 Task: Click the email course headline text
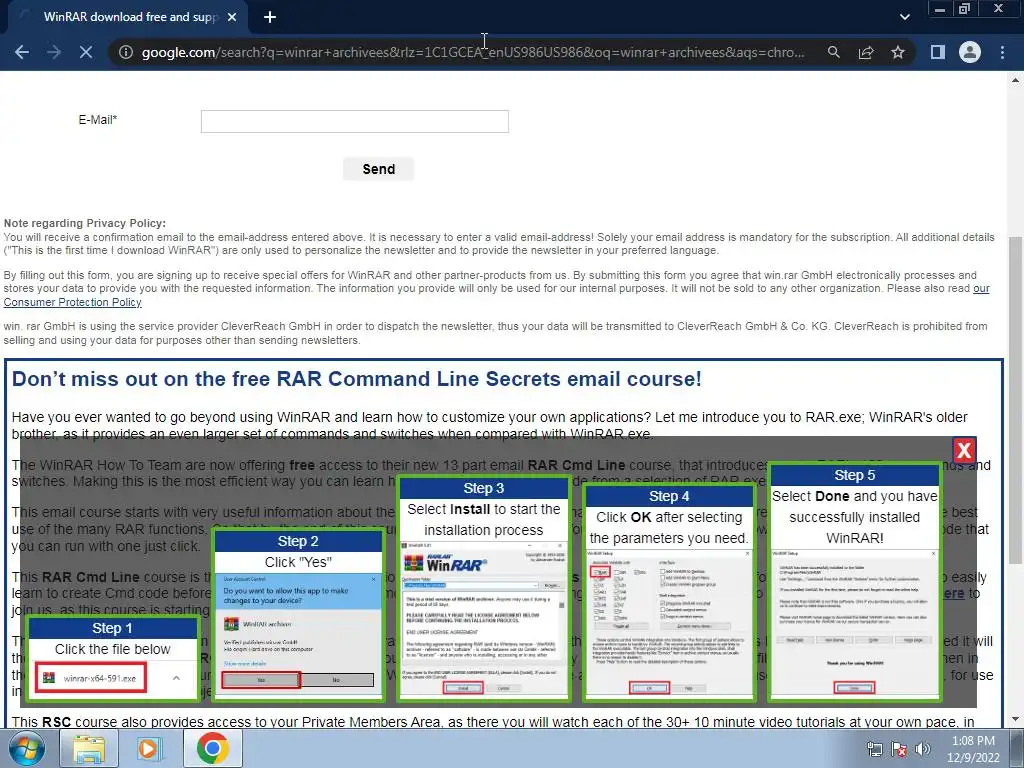coord(357,379)
